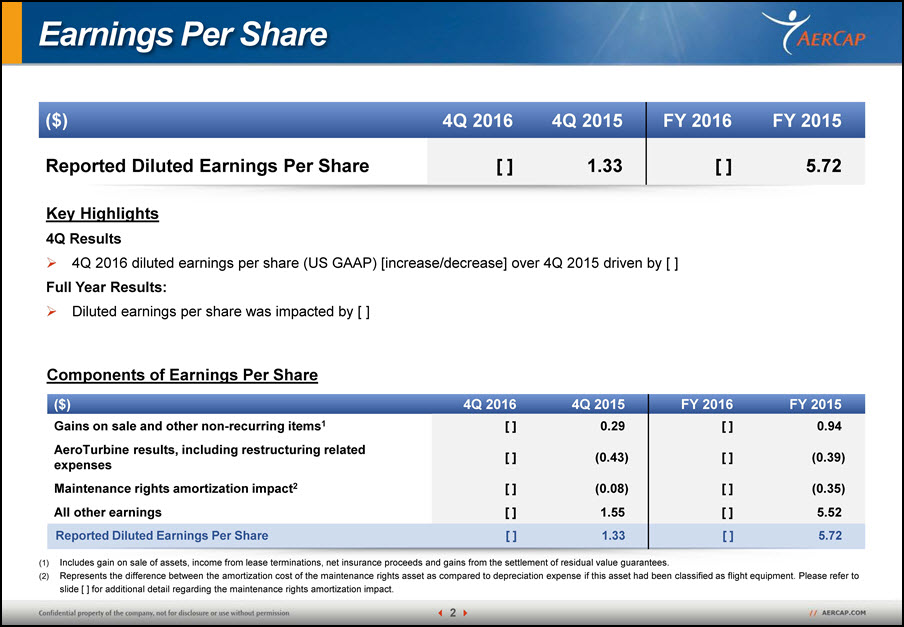The image size is (904, 627).
Task: Select the large bold 1.33 in summary table
Action: [605, 166]
